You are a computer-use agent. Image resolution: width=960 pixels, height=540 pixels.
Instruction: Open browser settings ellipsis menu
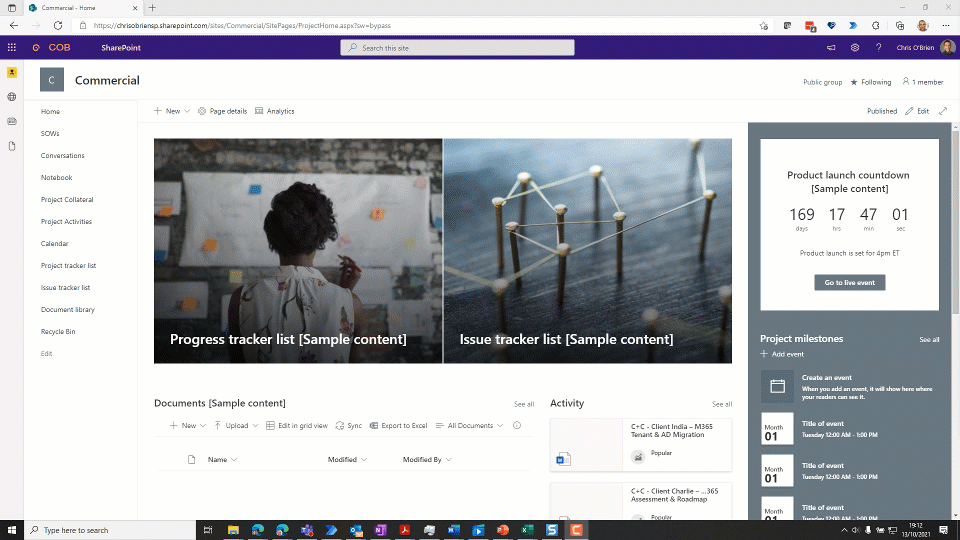coord(946,26)
